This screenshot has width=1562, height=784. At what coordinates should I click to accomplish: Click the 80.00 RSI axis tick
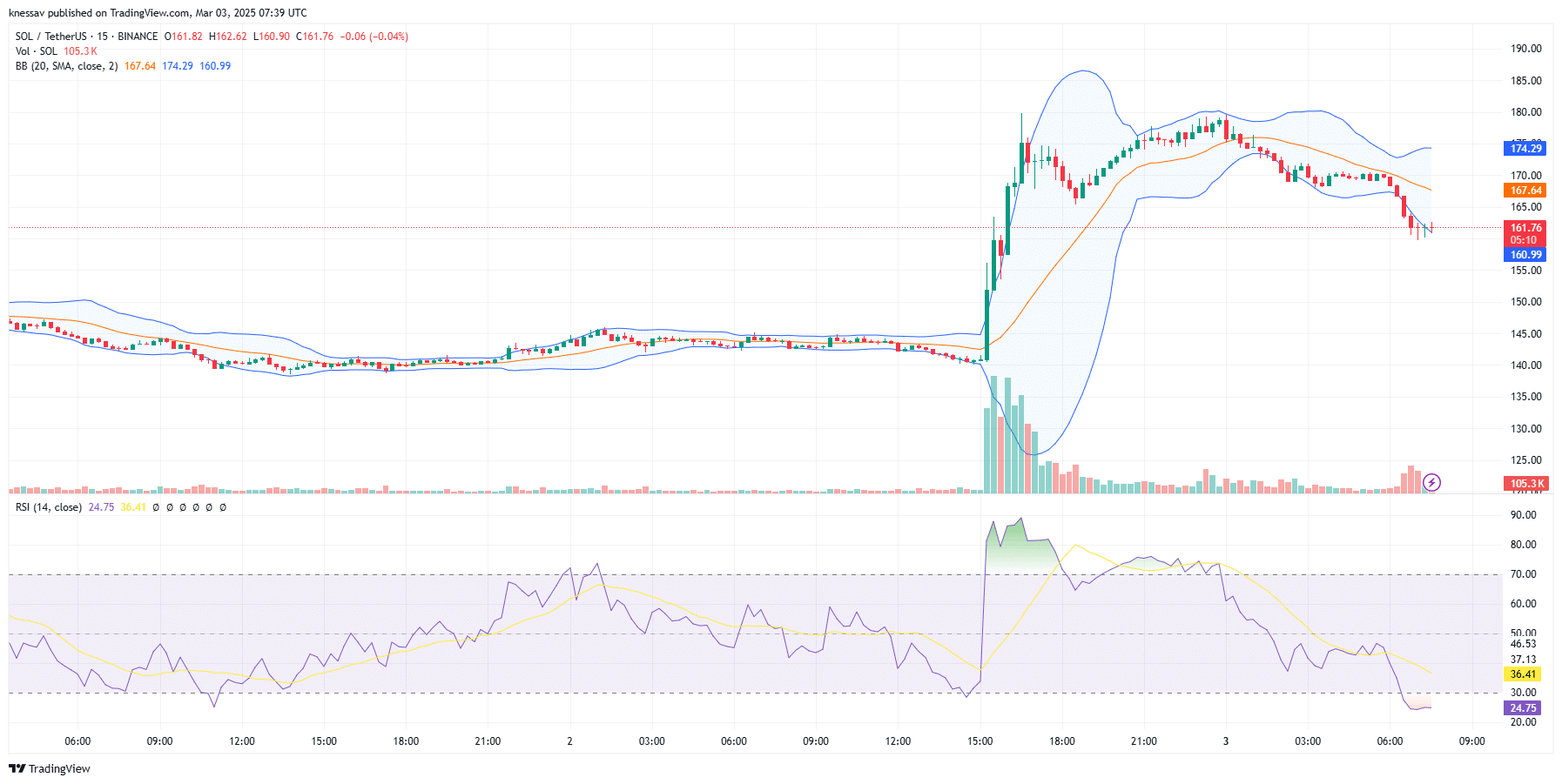point(1523,545)
